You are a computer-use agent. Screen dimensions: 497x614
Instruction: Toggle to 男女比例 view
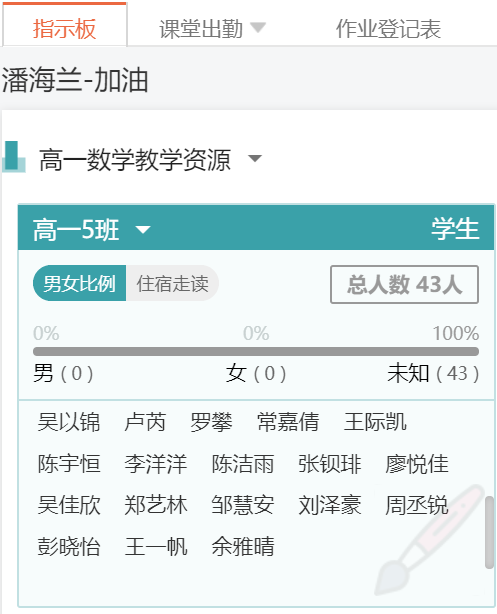point(80,283)
